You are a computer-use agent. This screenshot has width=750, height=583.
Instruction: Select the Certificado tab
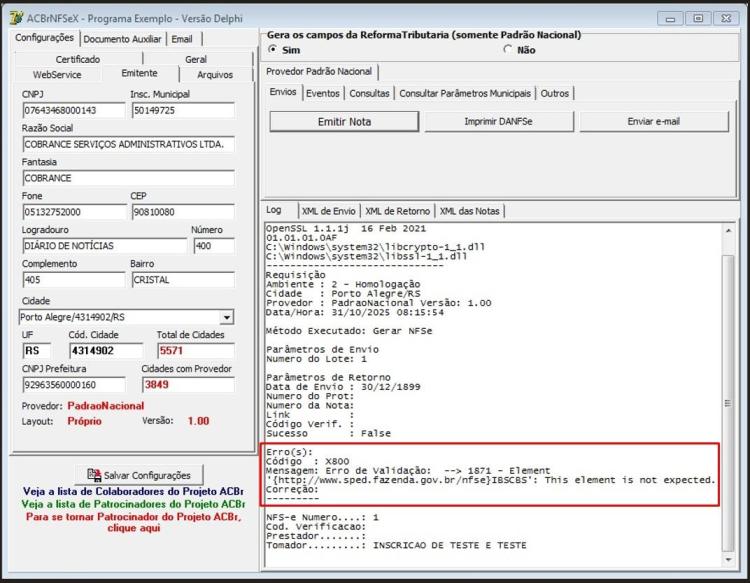pos(78,59)
